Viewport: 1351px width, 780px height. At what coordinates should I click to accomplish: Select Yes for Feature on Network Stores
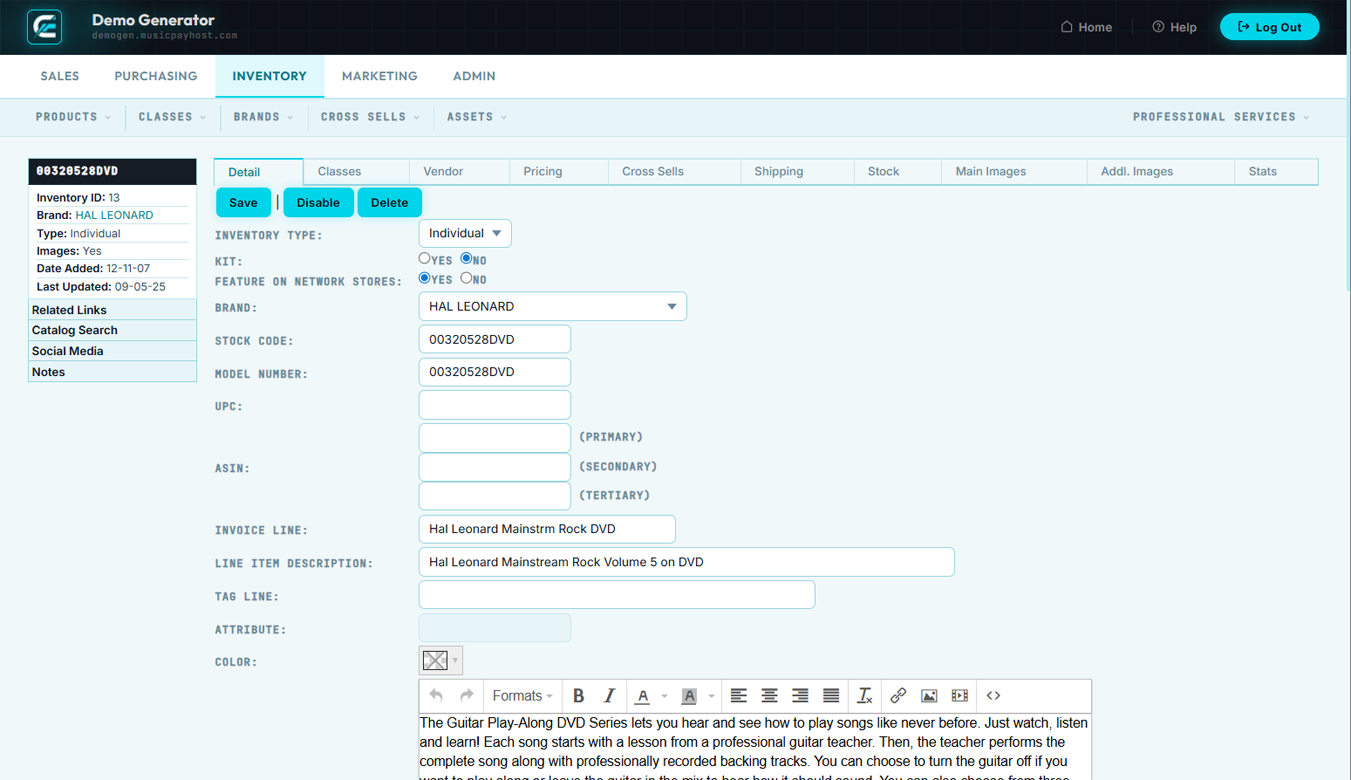point(425,278)
